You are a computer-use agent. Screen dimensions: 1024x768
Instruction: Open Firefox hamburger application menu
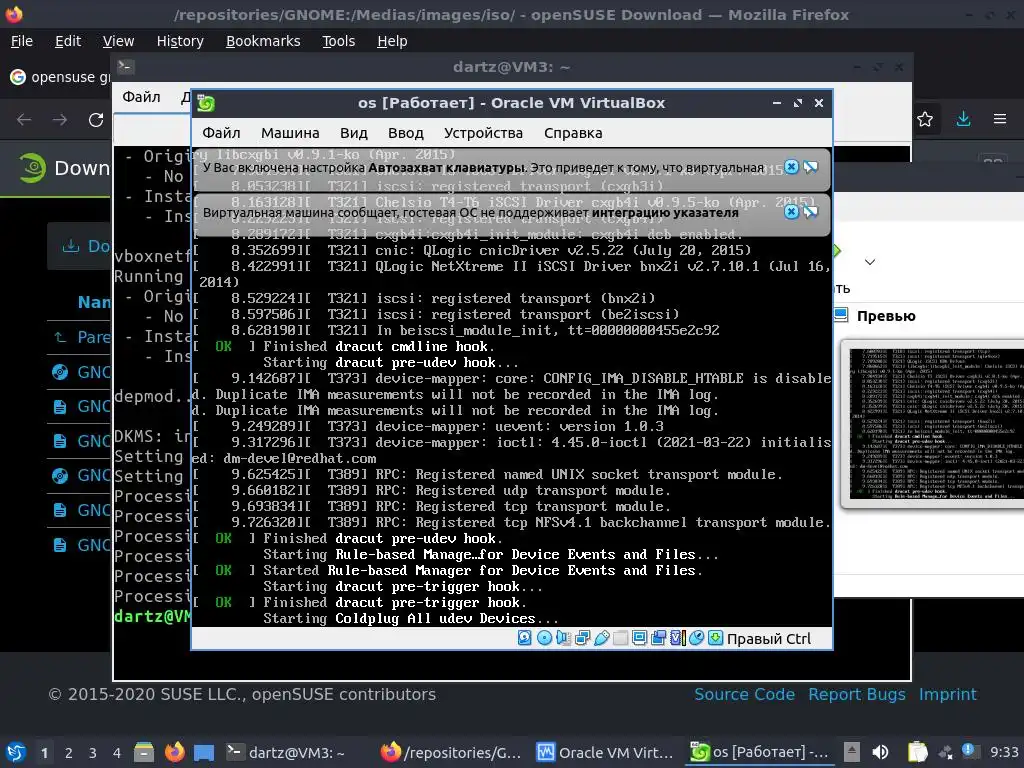1000,119
